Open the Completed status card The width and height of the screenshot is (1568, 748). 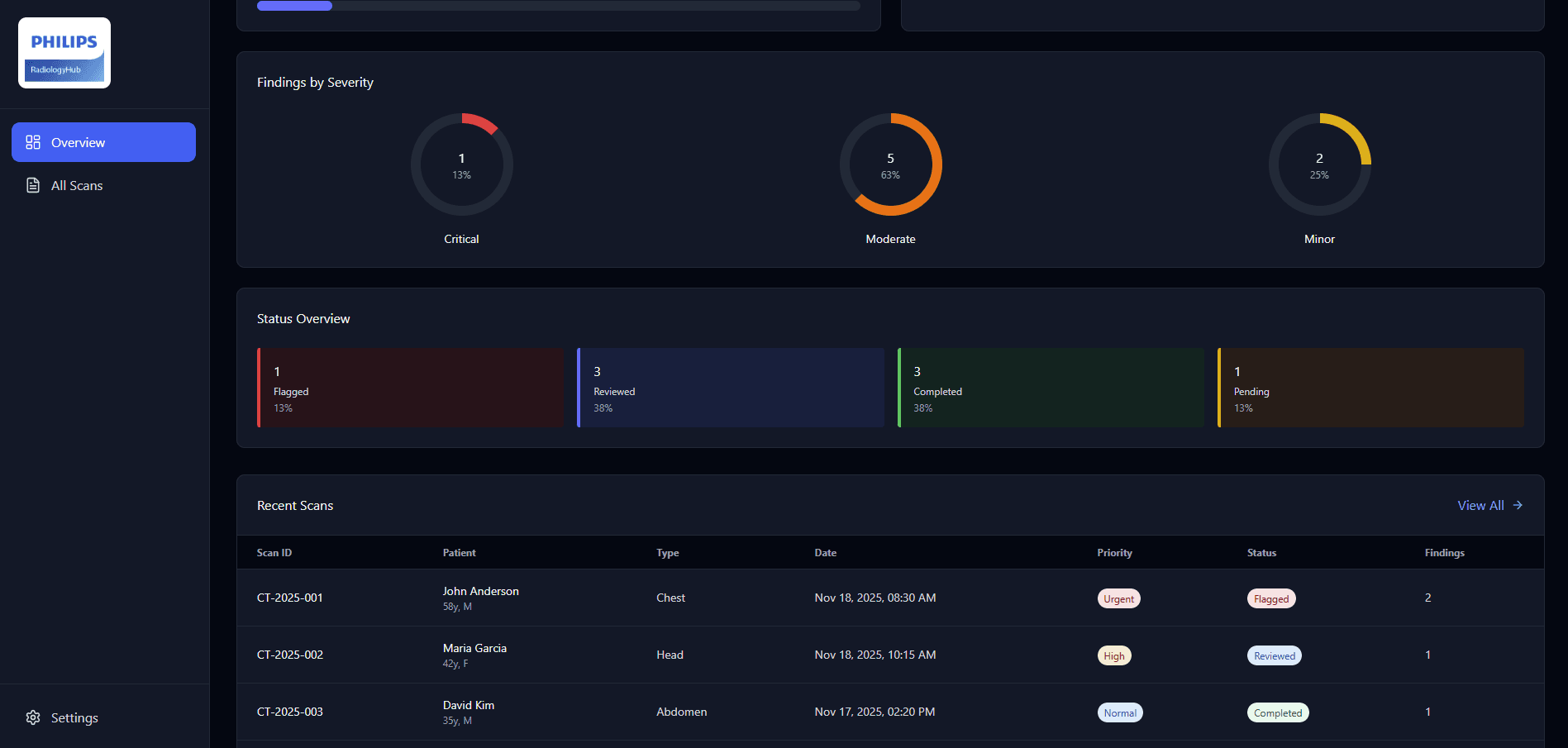[x=1051, y=388]
